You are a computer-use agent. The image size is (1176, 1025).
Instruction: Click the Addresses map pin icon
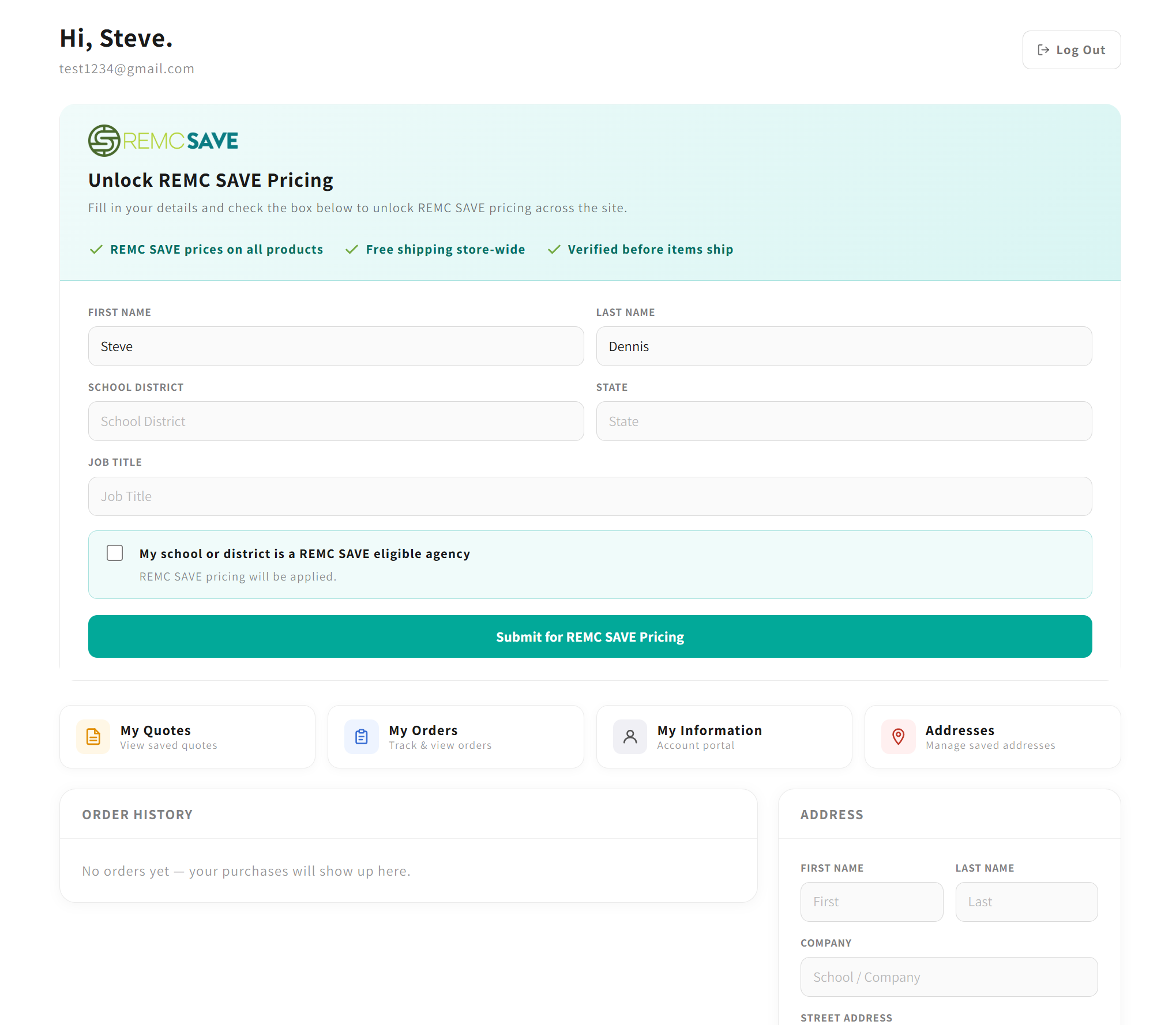tap(899, 737)
